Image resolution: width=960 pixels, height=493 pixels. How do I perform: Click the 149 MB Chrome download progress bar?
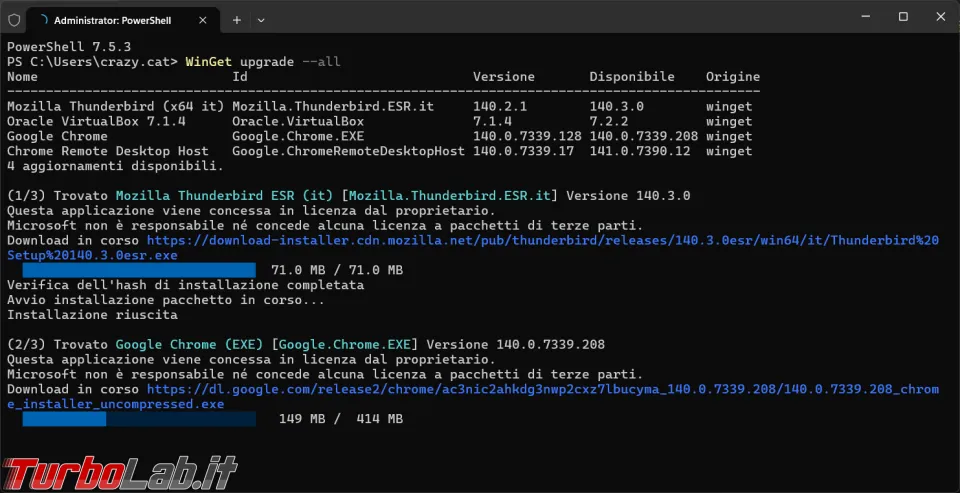click(139, 420)
